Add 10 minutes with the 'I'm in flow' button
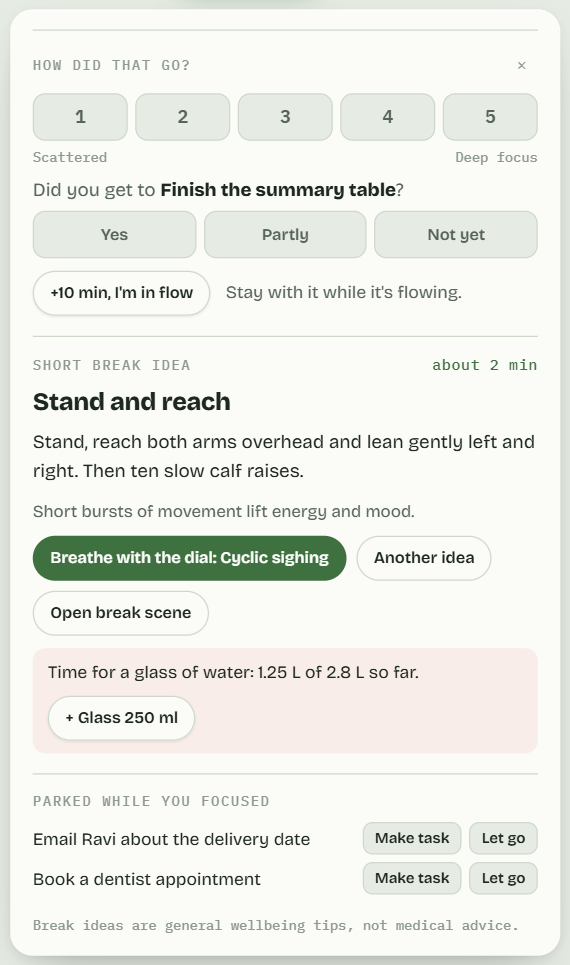570x965 pixels. pyautogui.click(x=121, y=293)
